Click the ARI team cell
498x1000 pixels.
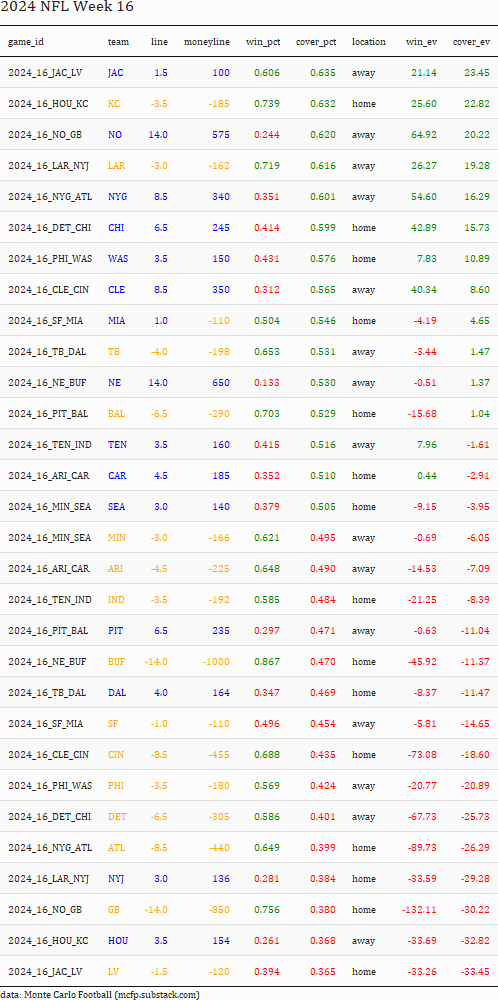pyautogui.click(x=115, y=569)
